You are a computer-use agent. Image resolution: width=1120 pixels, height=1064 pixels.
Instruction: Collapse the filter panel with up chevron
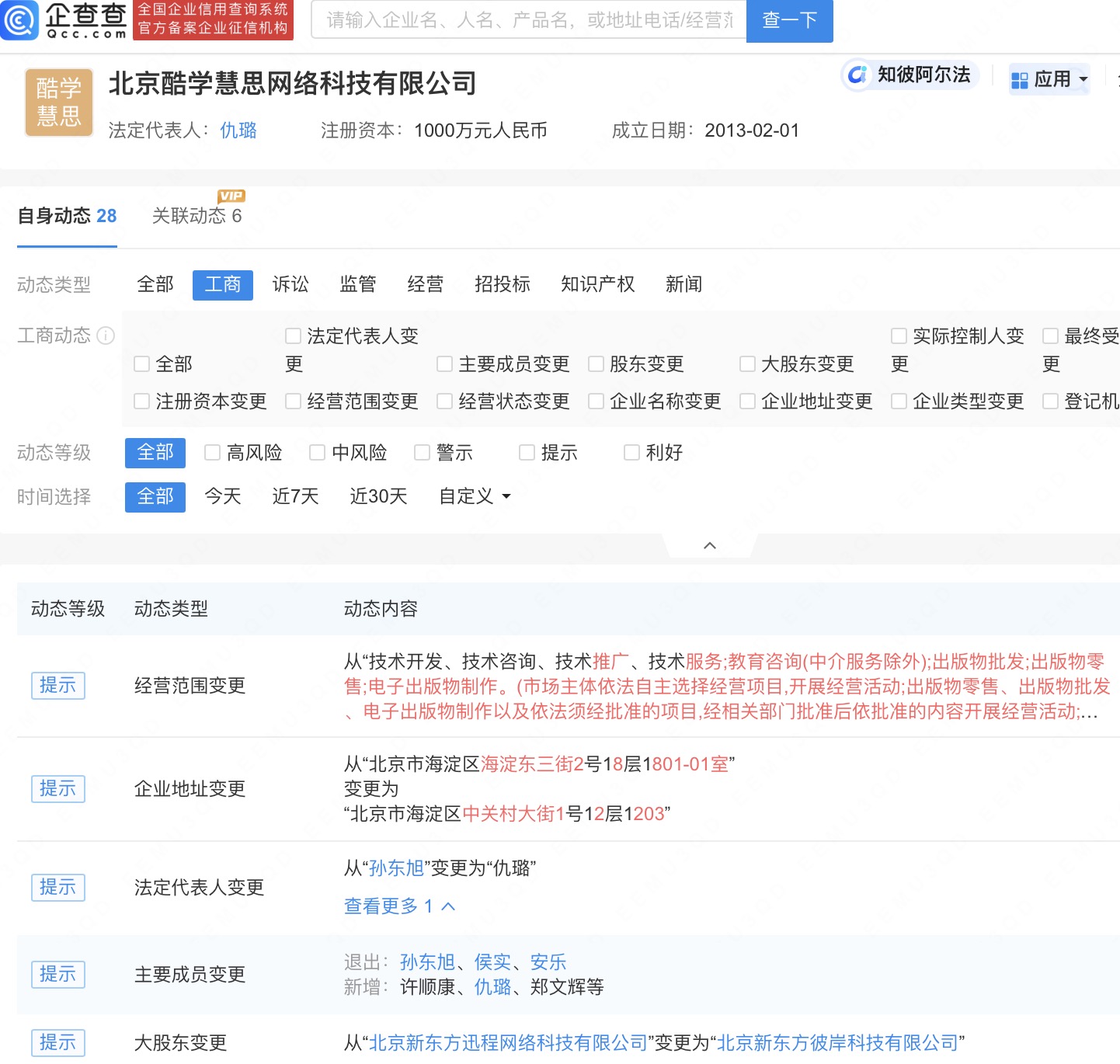click(709, 545)
